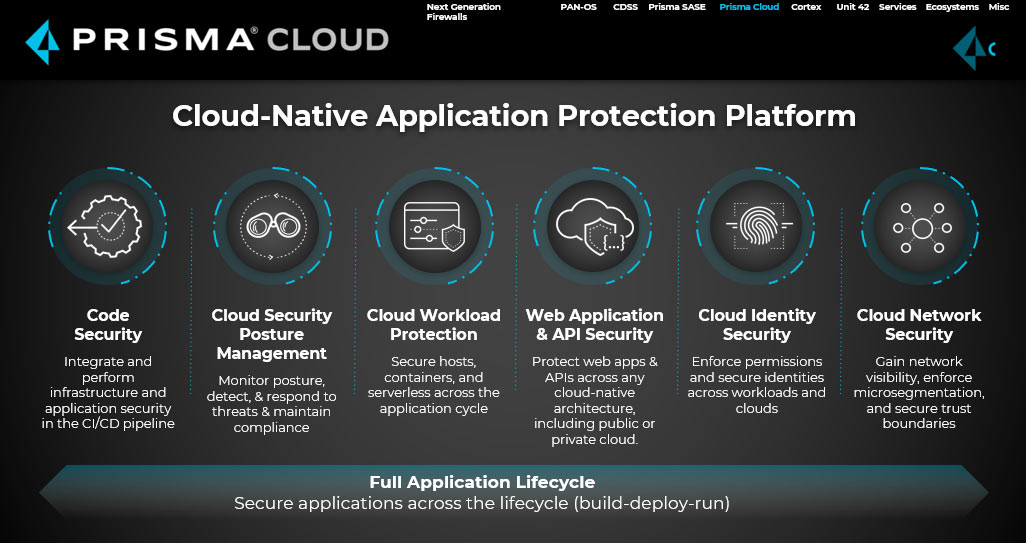
Task: Click the Cloud Workload Protection heading
Action: 433,324
